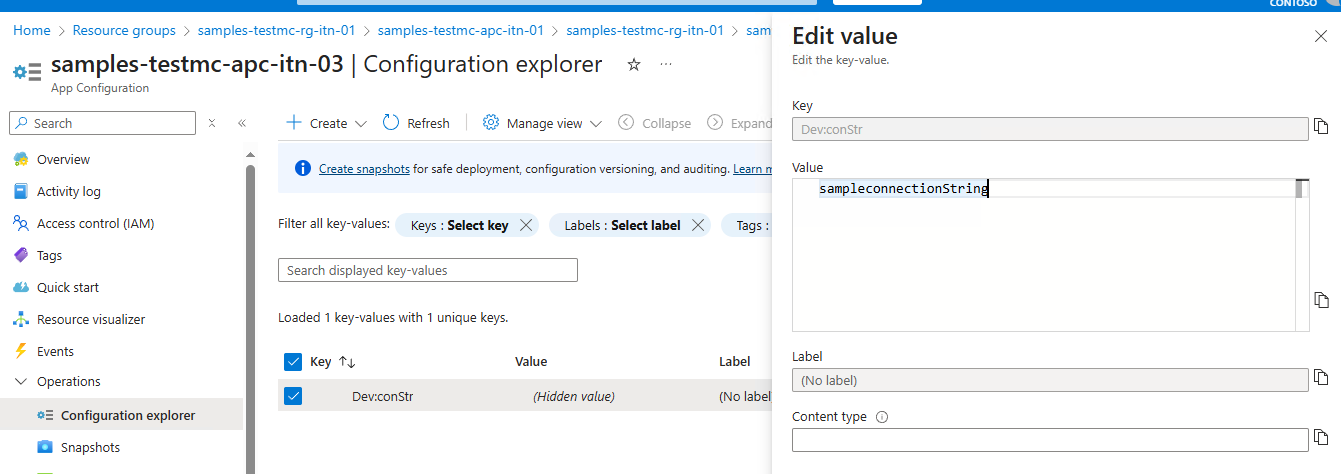Viewport: 1341px width, 474px height.
Task: Remove the Keys filter pill
Action: click(x=526, y=225)
